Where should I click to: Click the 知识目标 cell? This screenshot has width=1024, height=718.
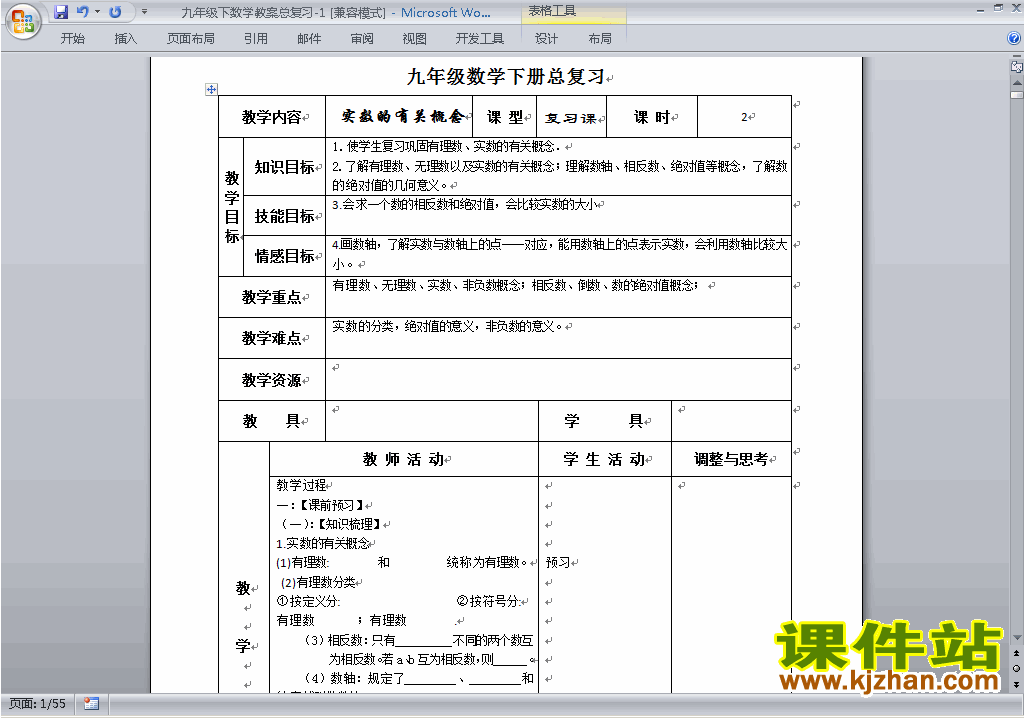click(284, 167)
